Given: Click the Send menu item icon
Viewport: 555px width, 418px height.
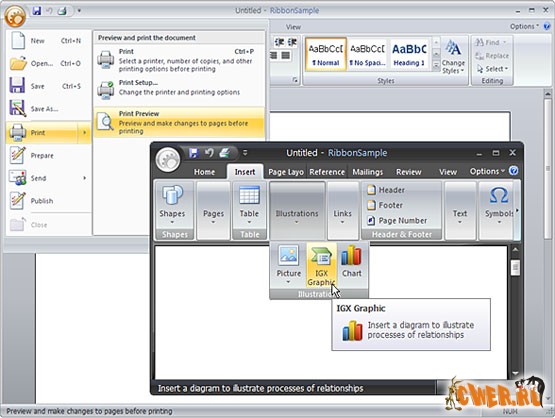Looking at the screenshot, I should (x=18, y=178).
